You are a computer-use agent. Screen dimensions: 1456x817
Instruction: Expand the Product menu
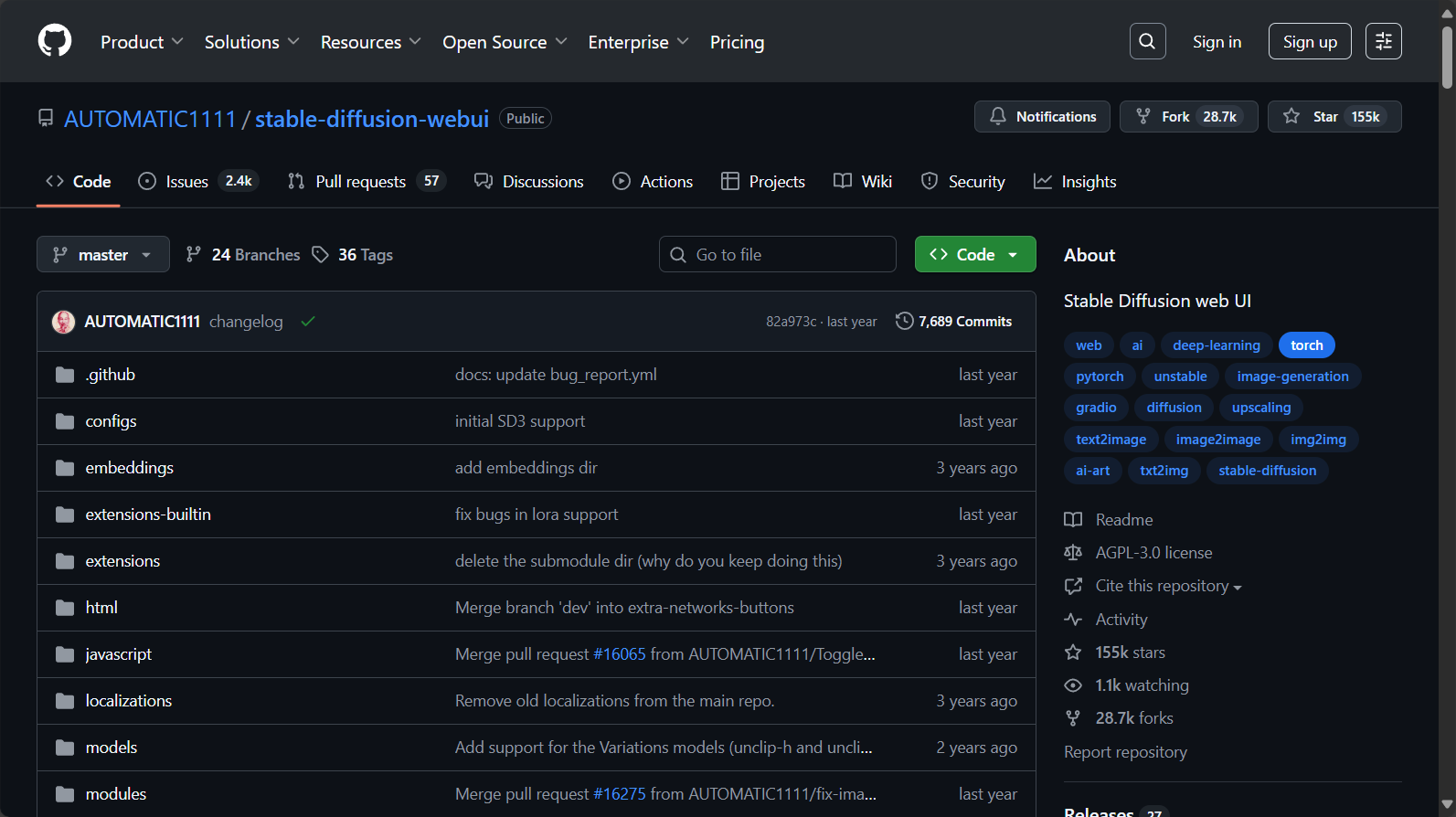coord(142,42)
